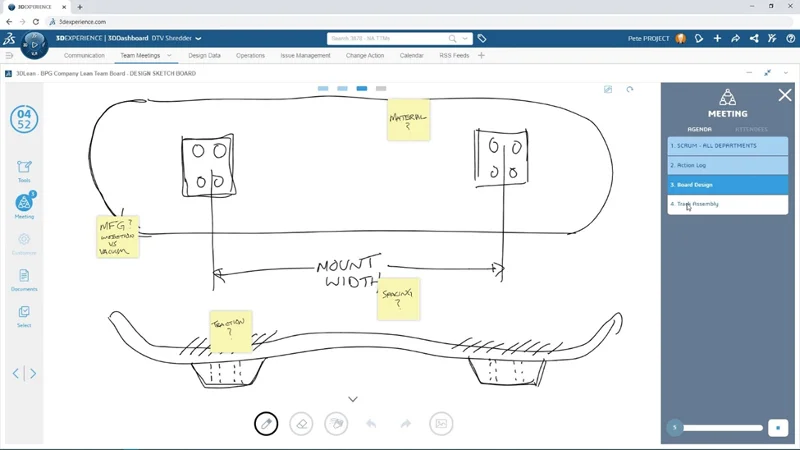Stop the meeting timer square button

(778, 428)
